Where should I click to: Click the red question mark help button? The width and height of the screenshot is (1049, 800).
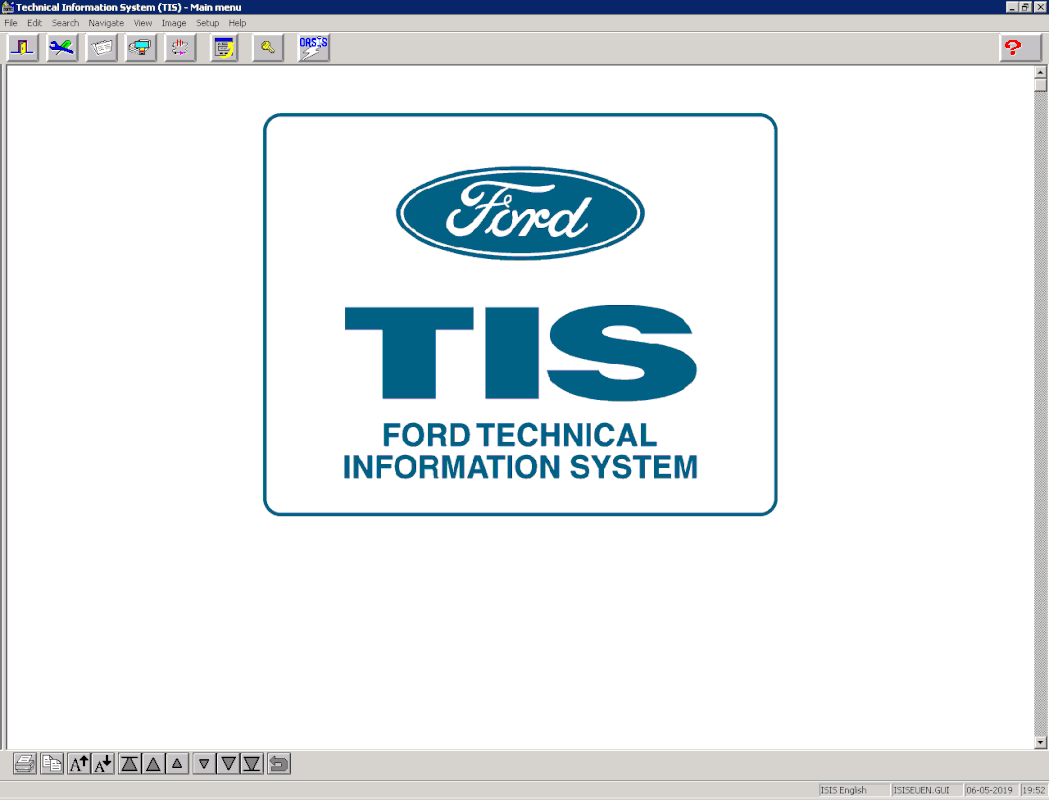[1020, 48]
